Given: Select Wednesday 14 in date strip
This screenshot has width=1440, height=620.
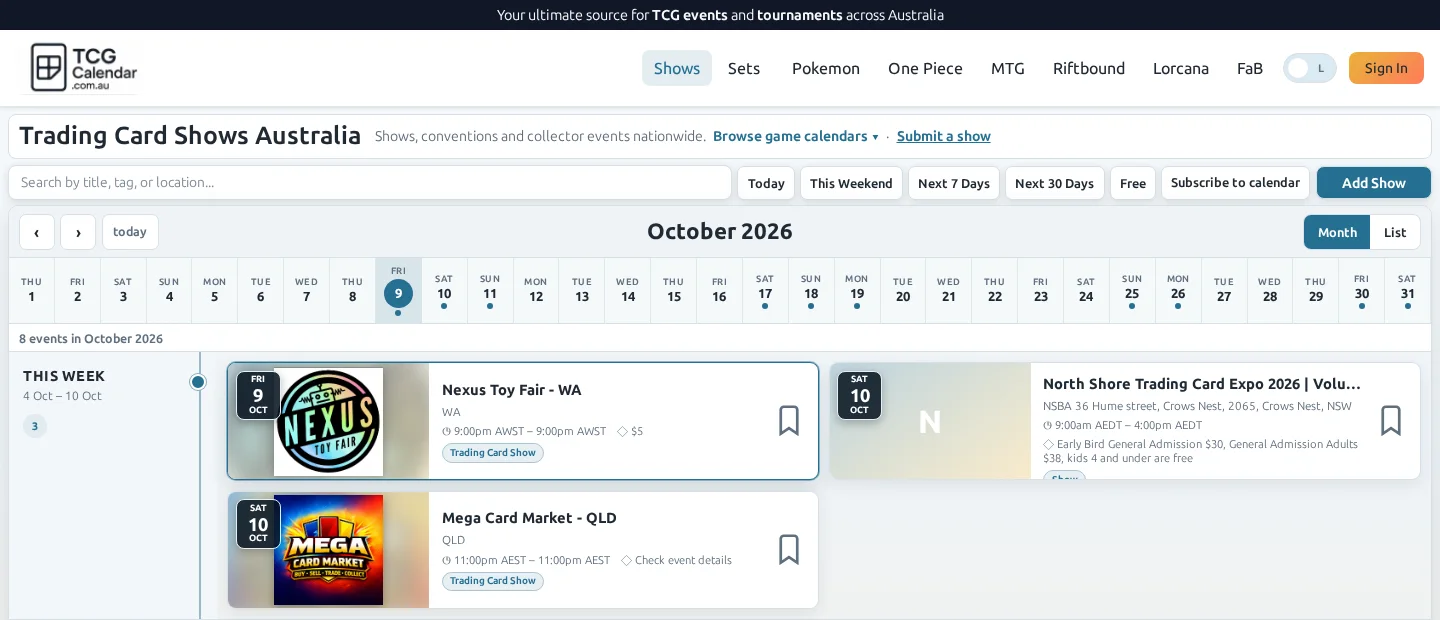Looking at the screenshot, I should point(628,290).
